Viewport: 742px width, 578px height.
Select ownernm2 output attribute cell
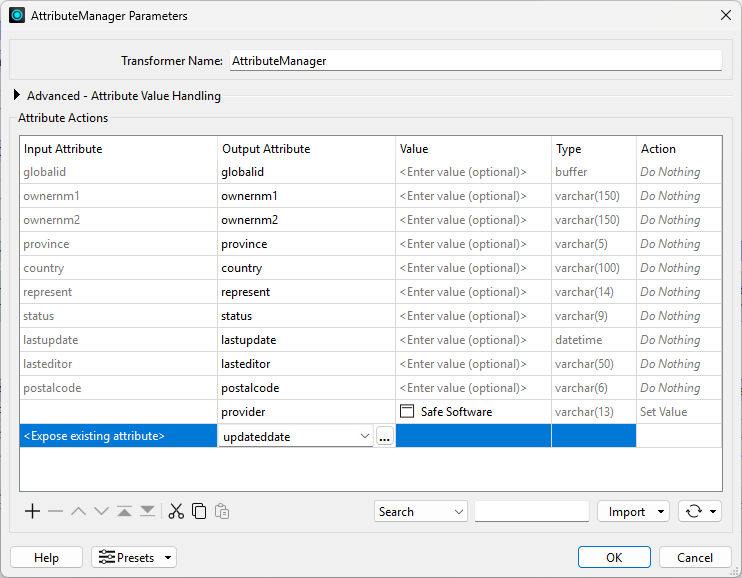click(306, 220)
